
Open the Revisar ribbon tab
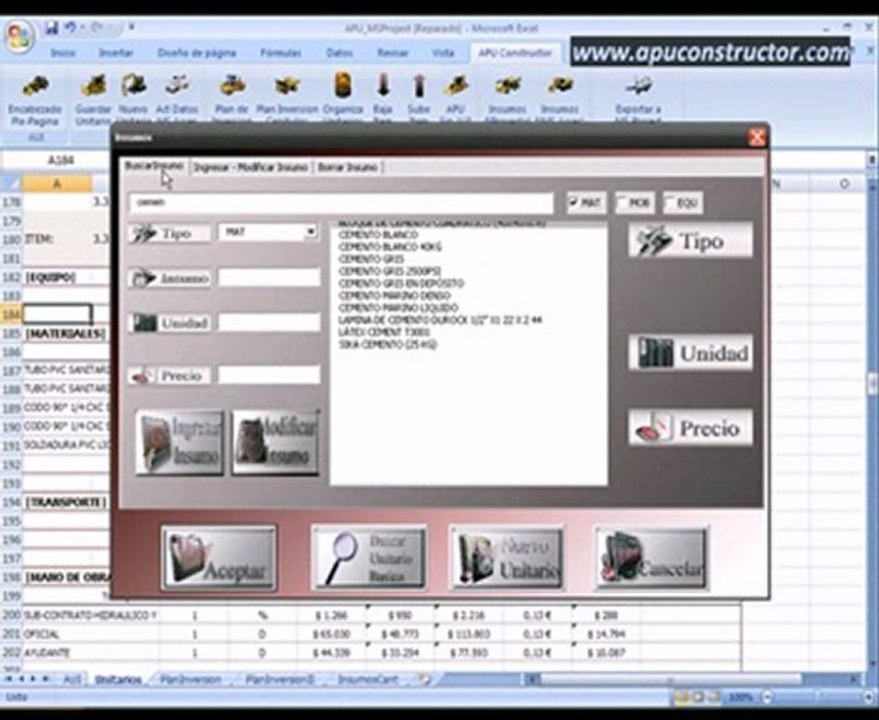point(392,53)
